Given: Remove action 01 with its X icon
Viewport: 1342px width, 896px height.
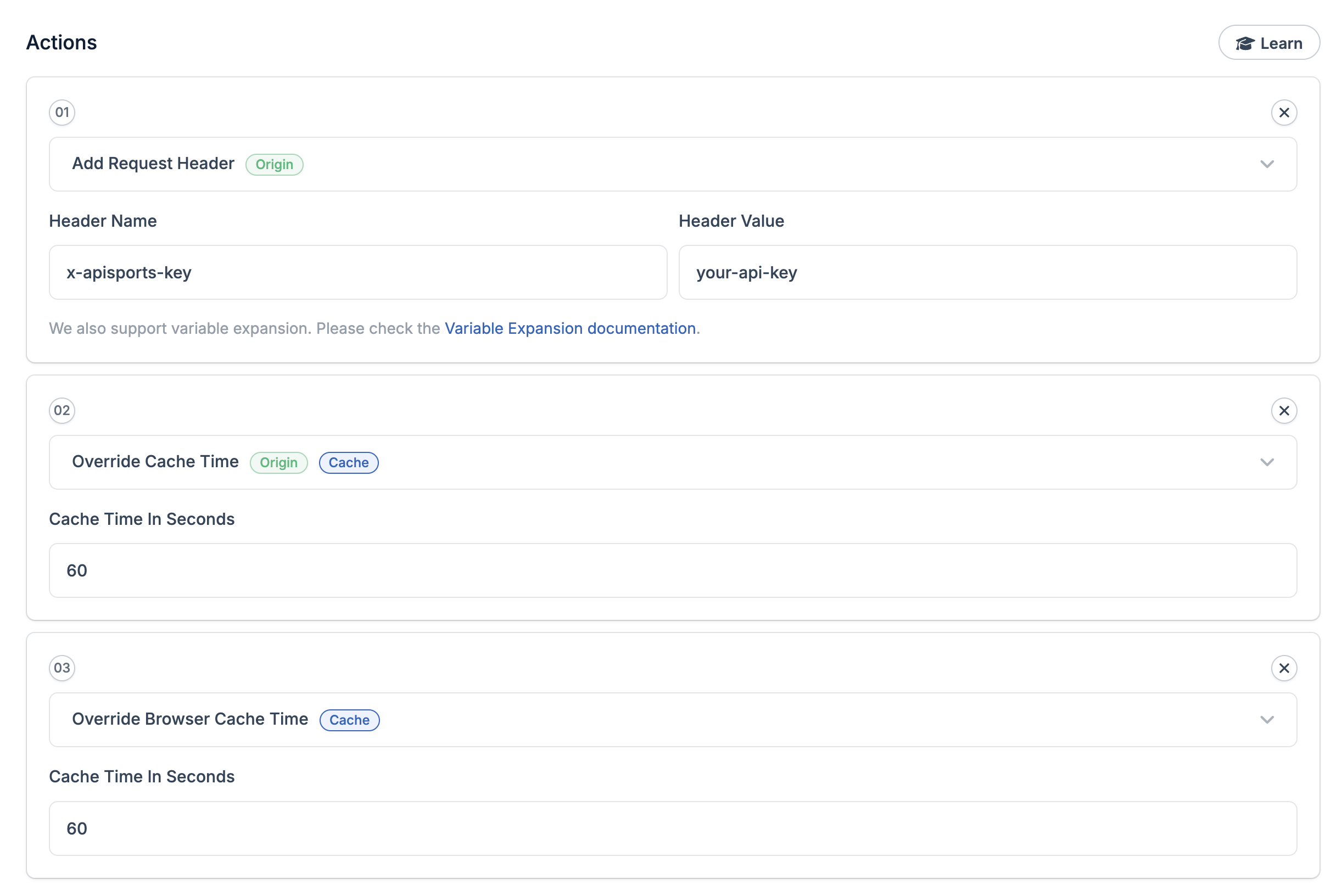Looking at the screenshot, I should tap(1284, 113).
